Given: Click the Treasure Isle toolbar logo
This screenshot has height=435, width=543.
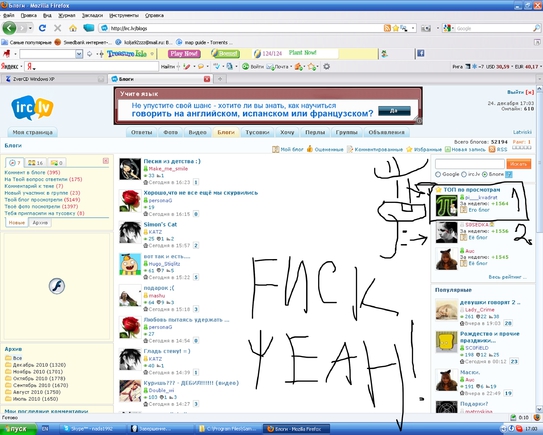Looking at the screenshot, I should pyautogui.click(x=127, y=54).
